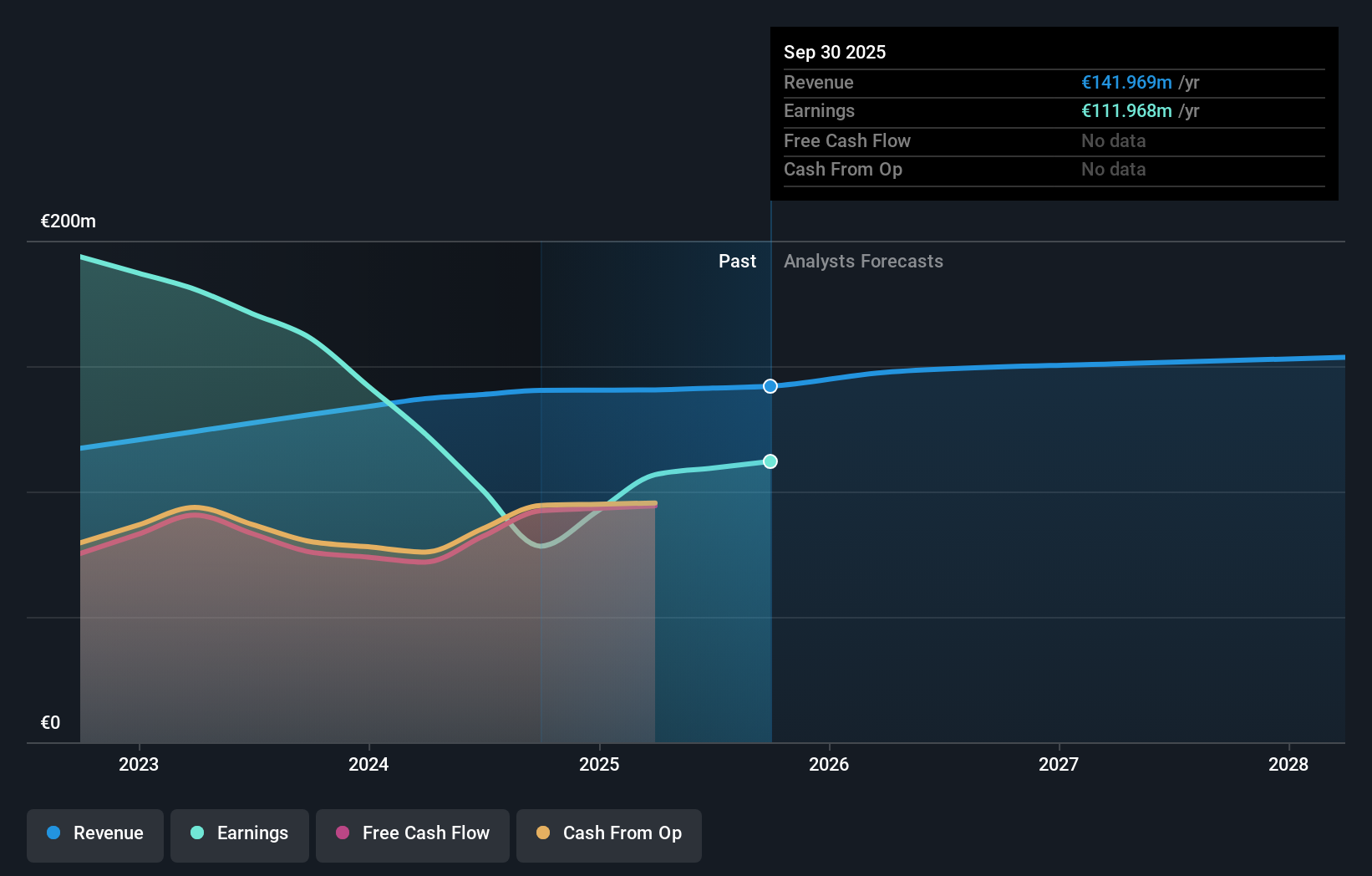Click the pink Free Cash Flow legend dot
The height and width of the screenshot is (876, 1372).
tap(342, 833)
